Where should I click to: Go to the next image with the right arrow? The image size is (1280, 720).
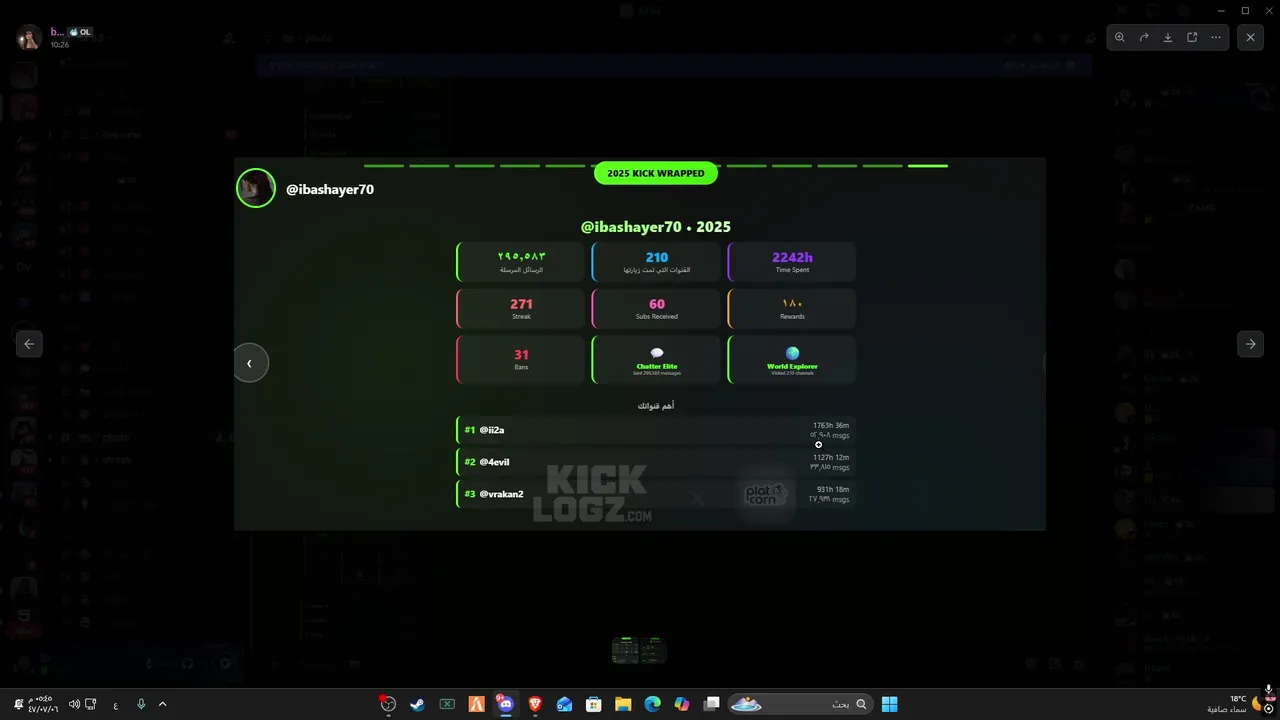pyautogui.click(x=1250, y=344)
